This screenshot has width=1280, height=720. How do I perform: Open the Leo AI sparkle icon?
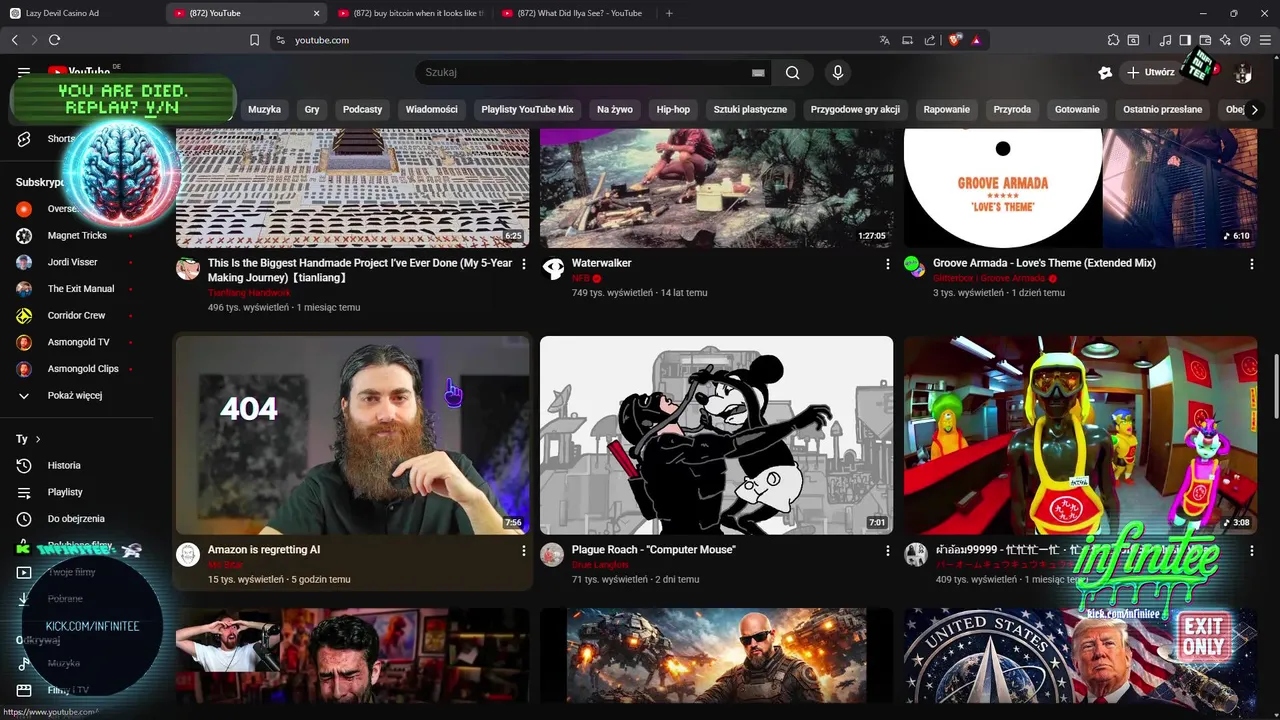(1225, 40)
